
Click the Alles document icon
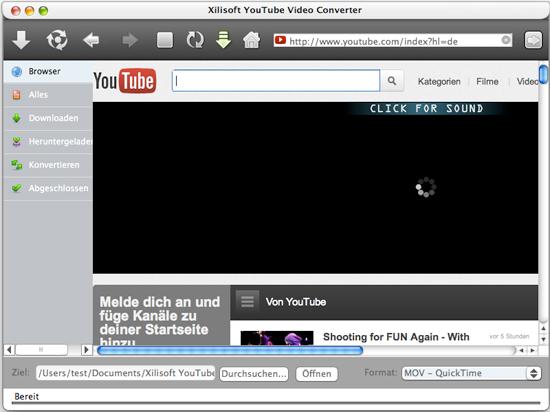[x=16, y=95]
